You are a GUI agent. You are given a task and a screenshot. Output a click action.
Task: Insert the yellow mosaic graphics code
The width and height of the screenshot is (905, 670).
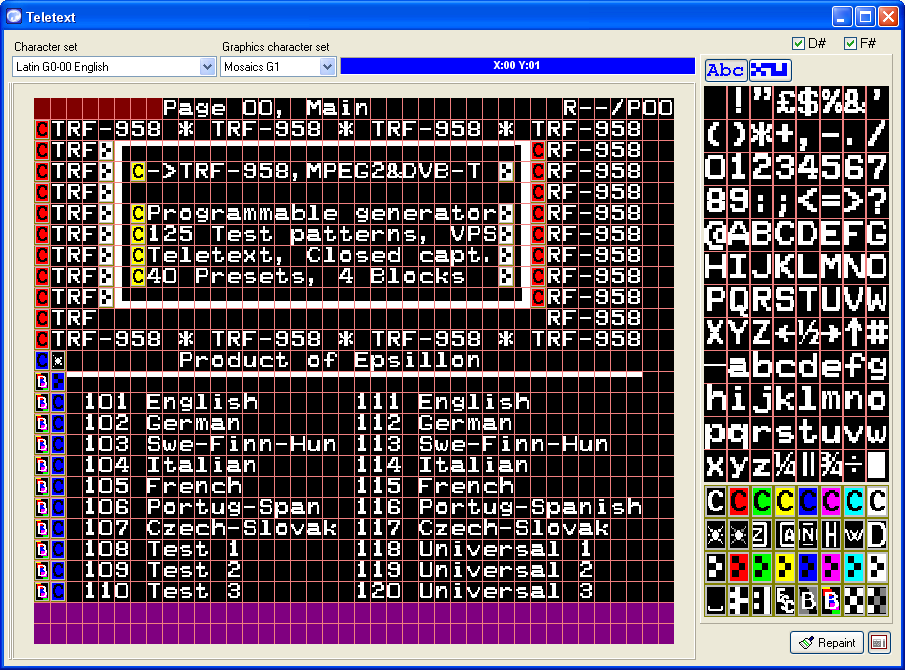785,568
